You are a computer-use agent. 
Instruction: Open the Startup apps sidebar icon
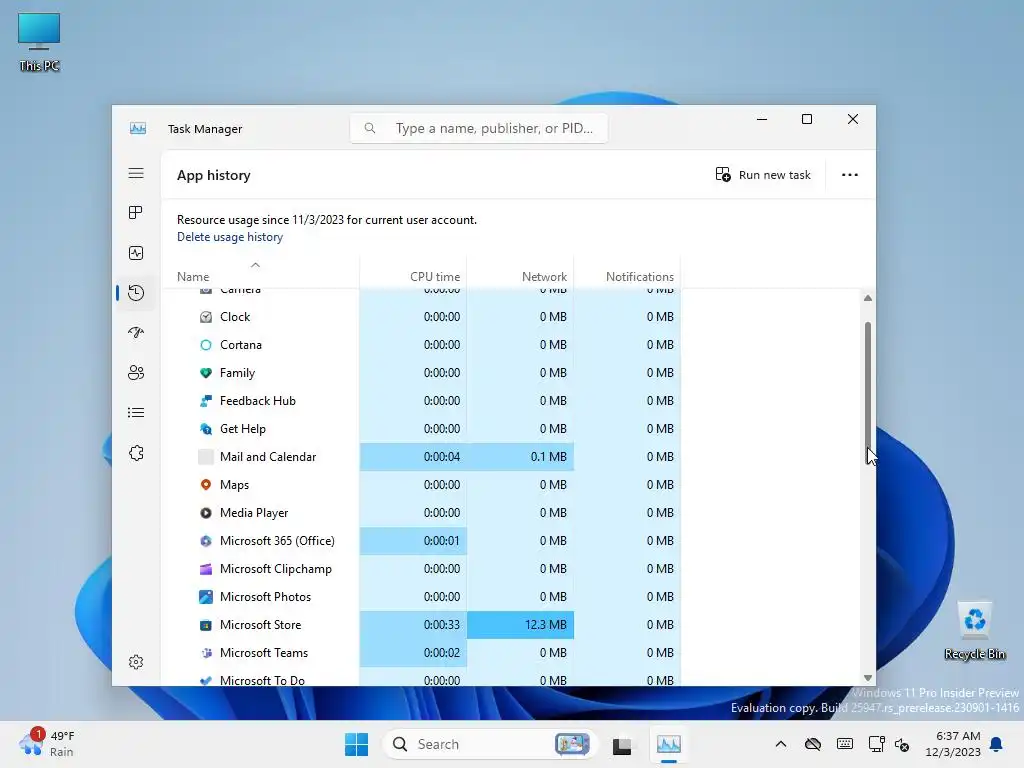pos(136,332)
